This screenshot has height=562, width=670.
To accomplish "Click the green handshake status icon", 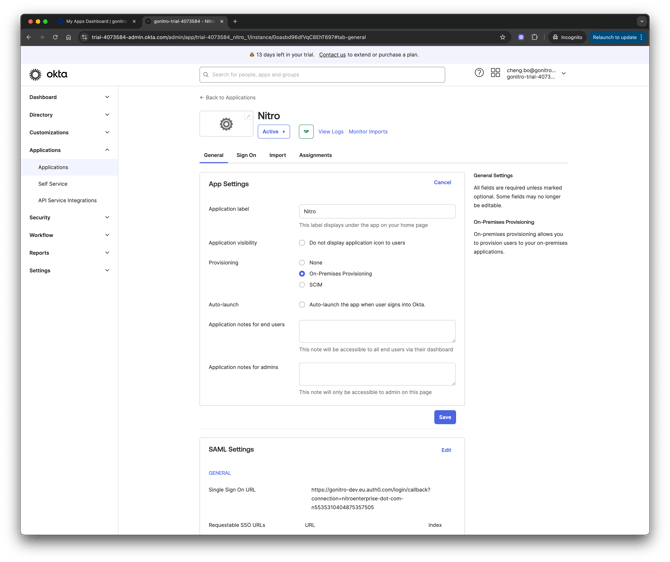I will [306, 132].
